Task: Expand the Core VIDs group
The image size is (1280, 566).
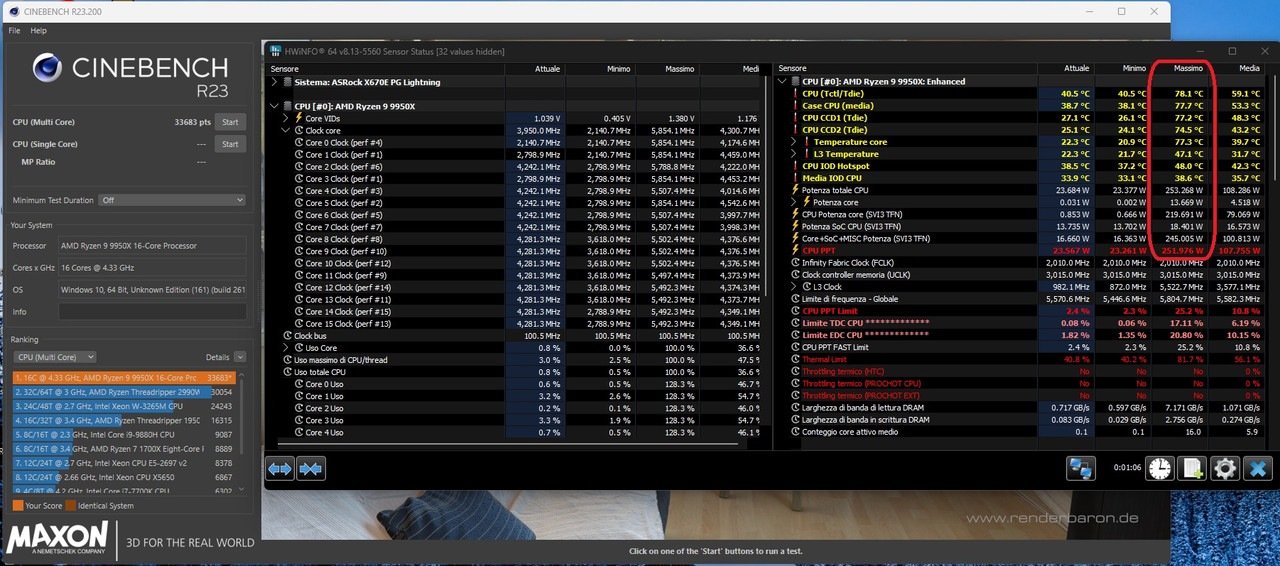Action: click(x=285, y=118)
